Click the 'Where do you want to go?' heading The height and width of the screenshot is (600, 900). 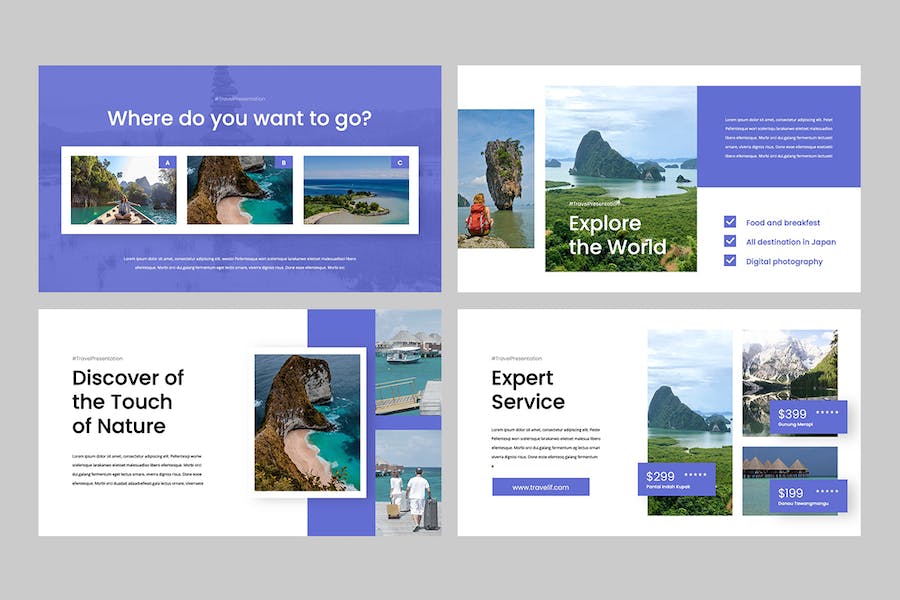point(239,118)
